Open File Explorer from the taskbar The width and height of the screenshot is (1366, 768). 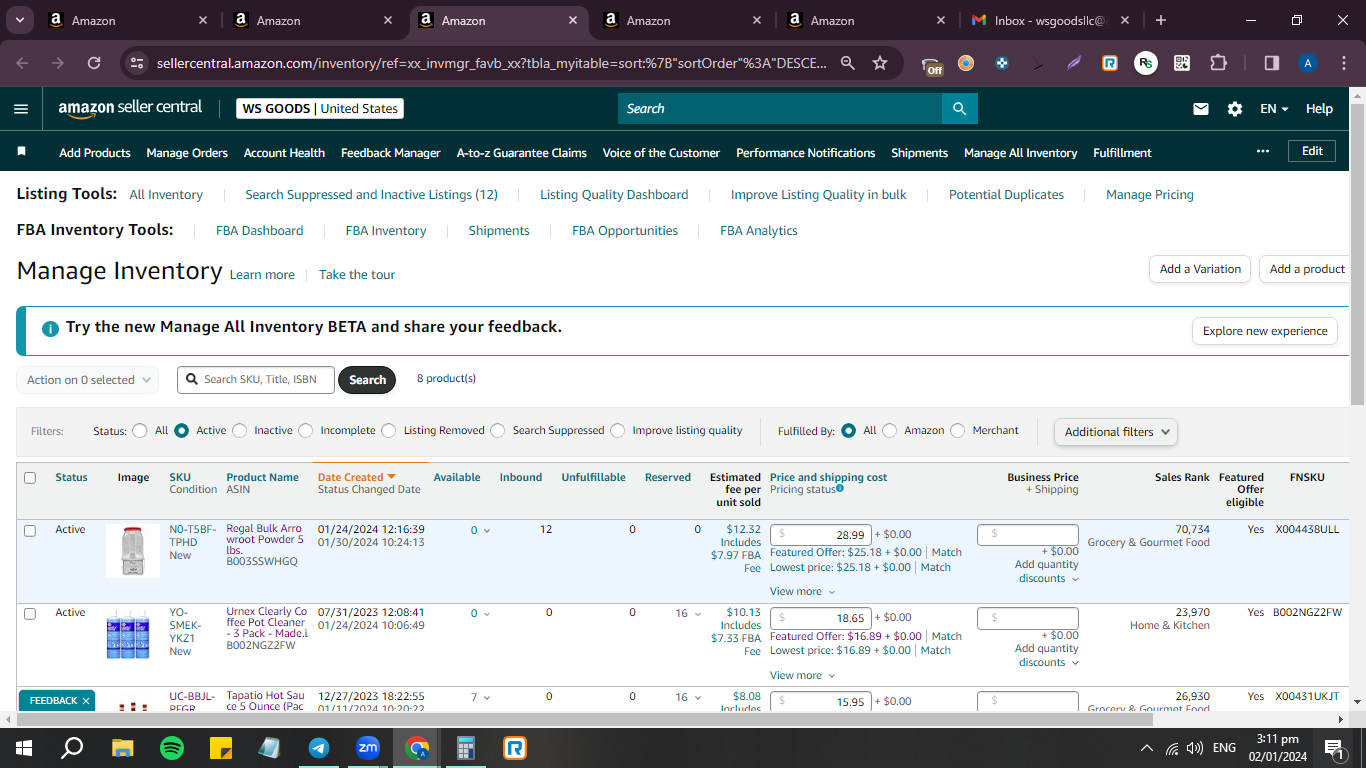pos(123,747)
